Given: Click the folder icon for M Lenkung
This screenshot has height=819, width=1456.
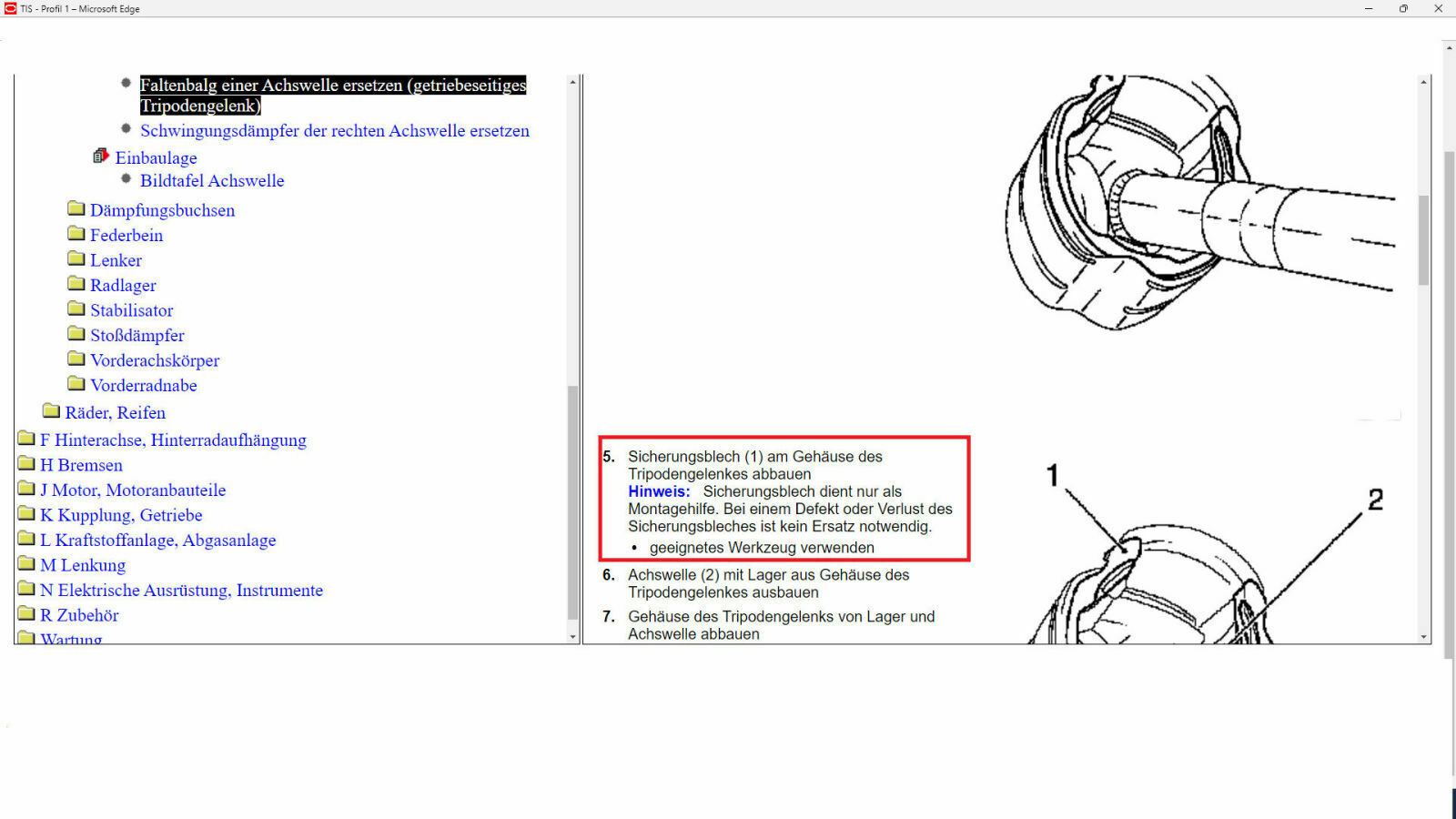Looking at the screenshot, I should coord(26,564).
